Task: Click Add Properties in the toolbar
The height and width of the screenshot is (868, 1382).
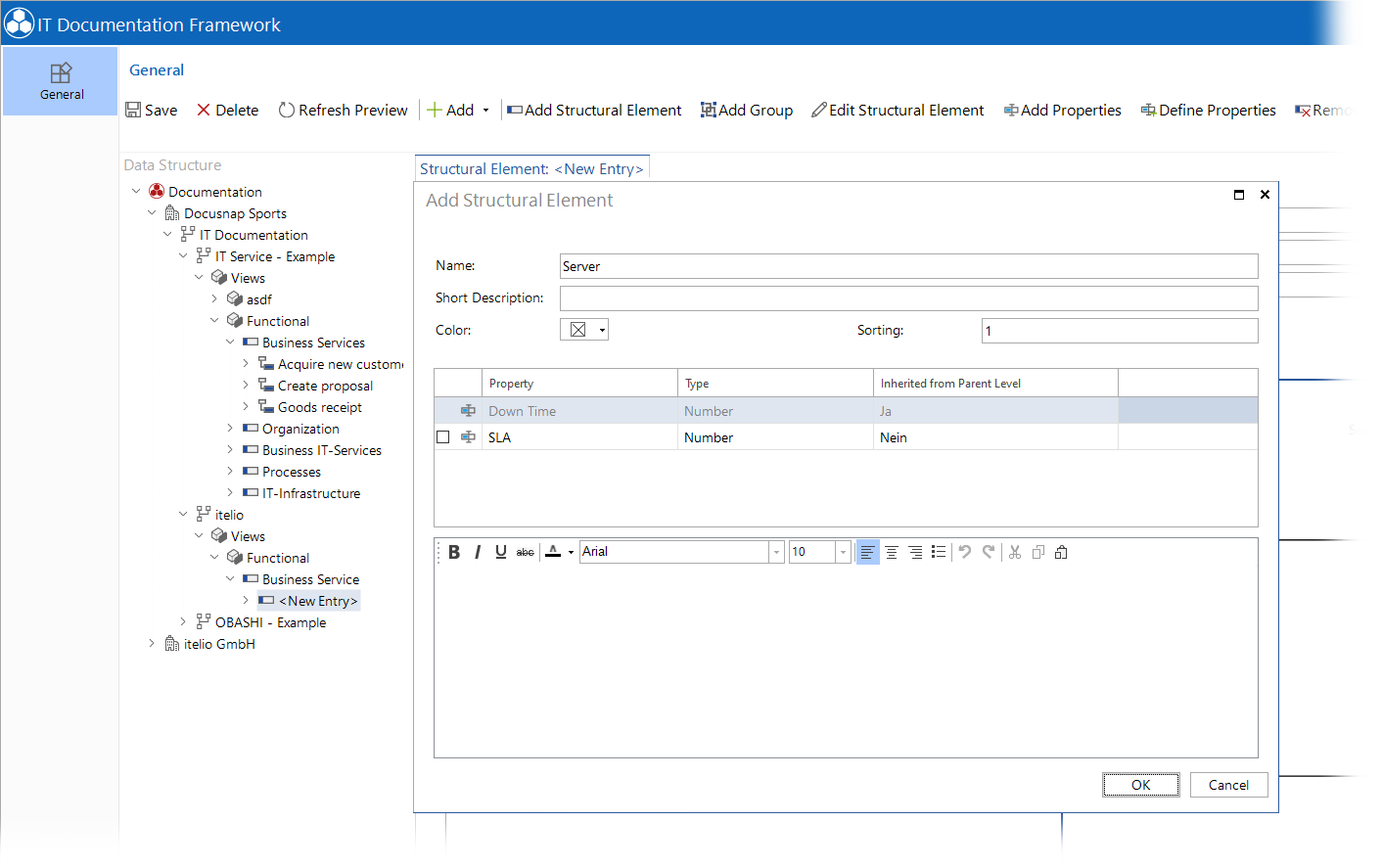Action: (x=1062, y=110)
